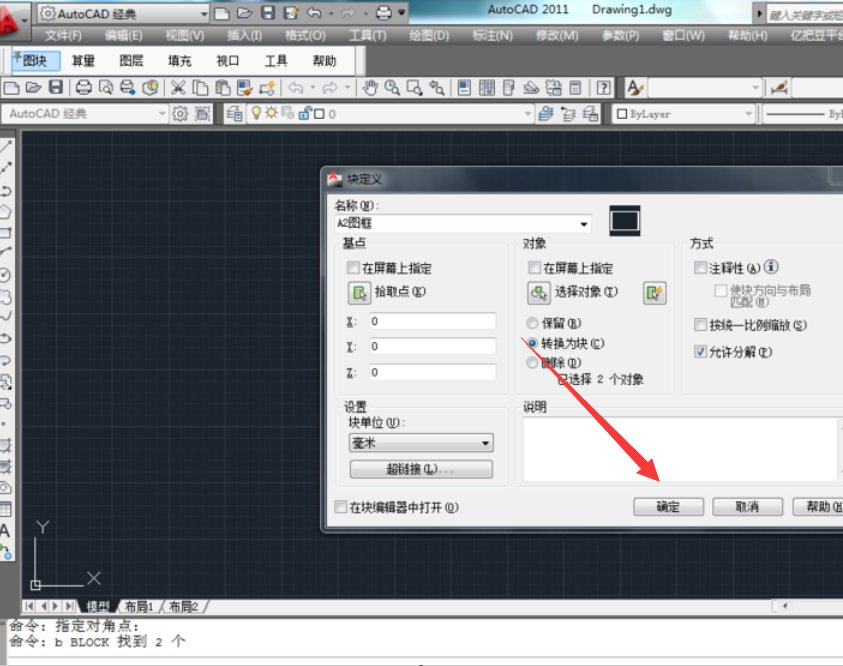Viewport: 843px width, 666px height.
Task: Uncheck the 允许分解 checkbox
Action: (700, 352)
